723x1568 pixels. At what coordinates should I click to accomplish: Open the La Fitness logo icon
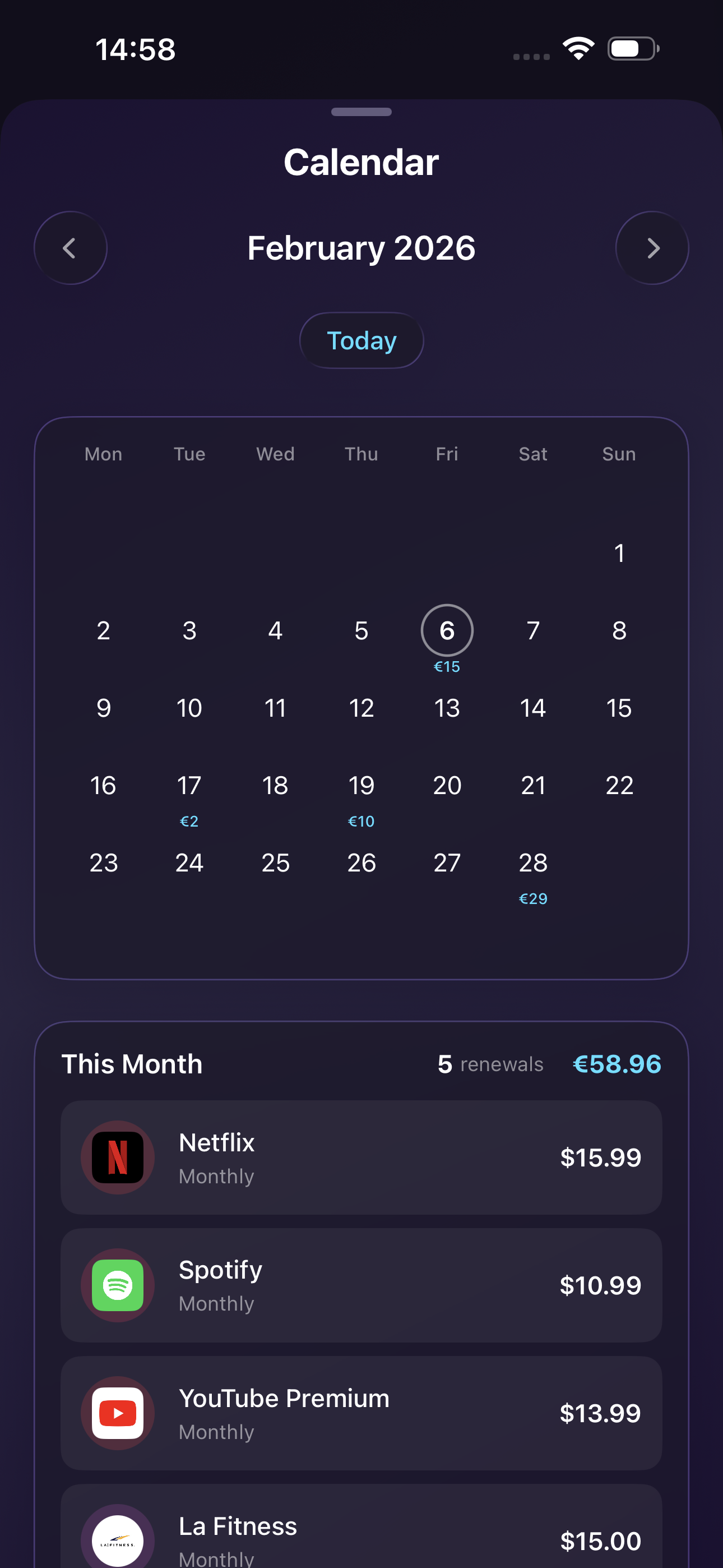(118, 1539)
